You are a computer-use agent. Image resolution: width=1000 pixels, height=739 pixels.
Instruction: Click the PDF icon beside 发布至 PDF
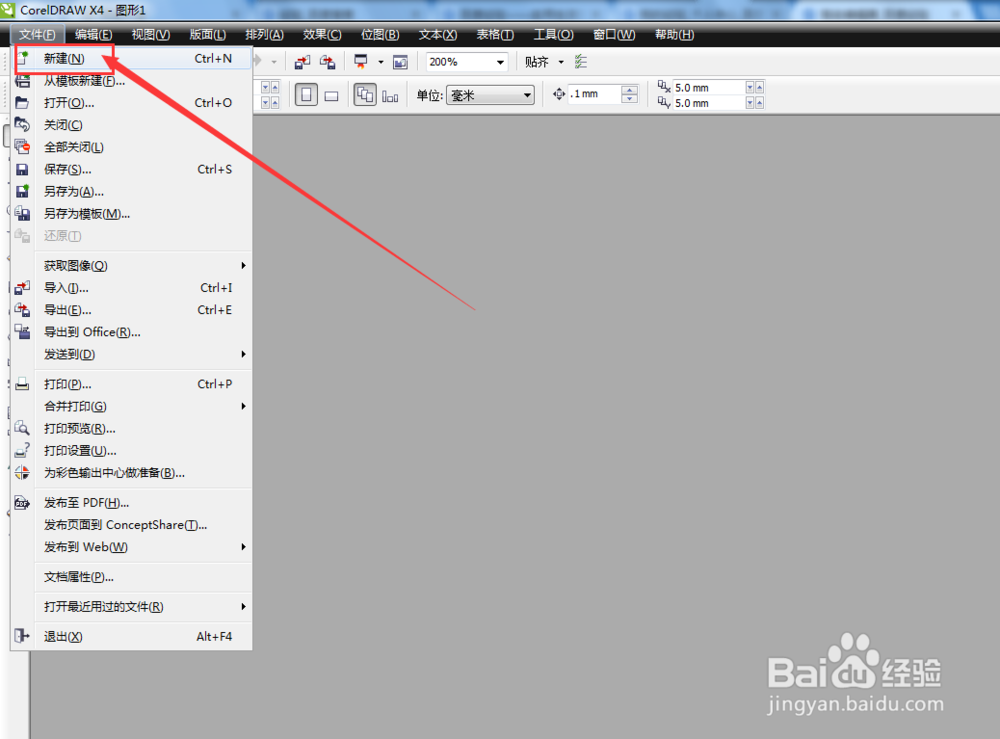click(x=22, y=503)
